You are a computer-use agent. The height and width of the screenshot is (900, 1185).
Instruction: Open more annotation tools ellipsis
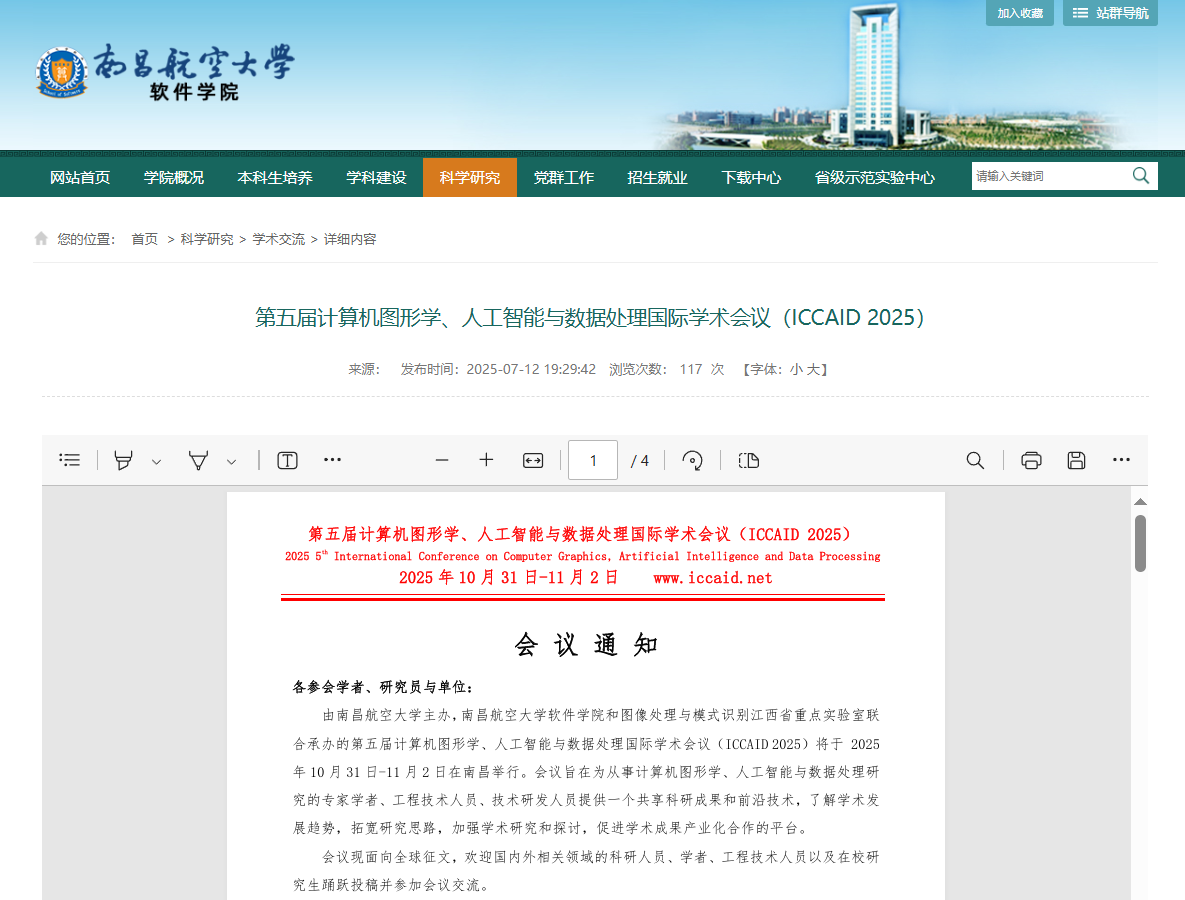click(x=333, y=459)
